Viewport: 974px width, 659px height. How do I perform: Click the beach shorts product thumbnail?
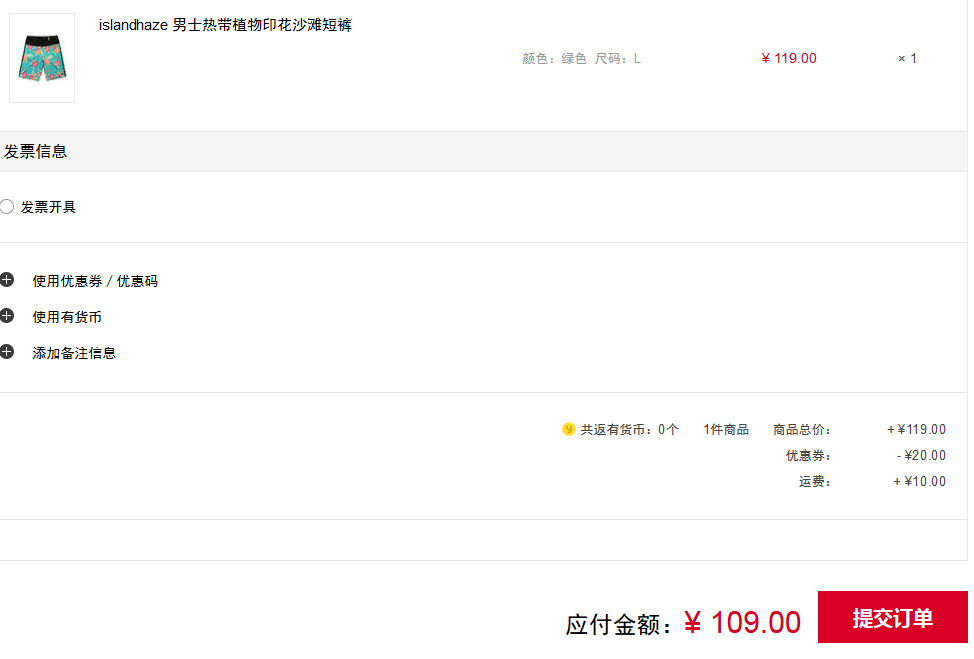click(x=42, y=58)
